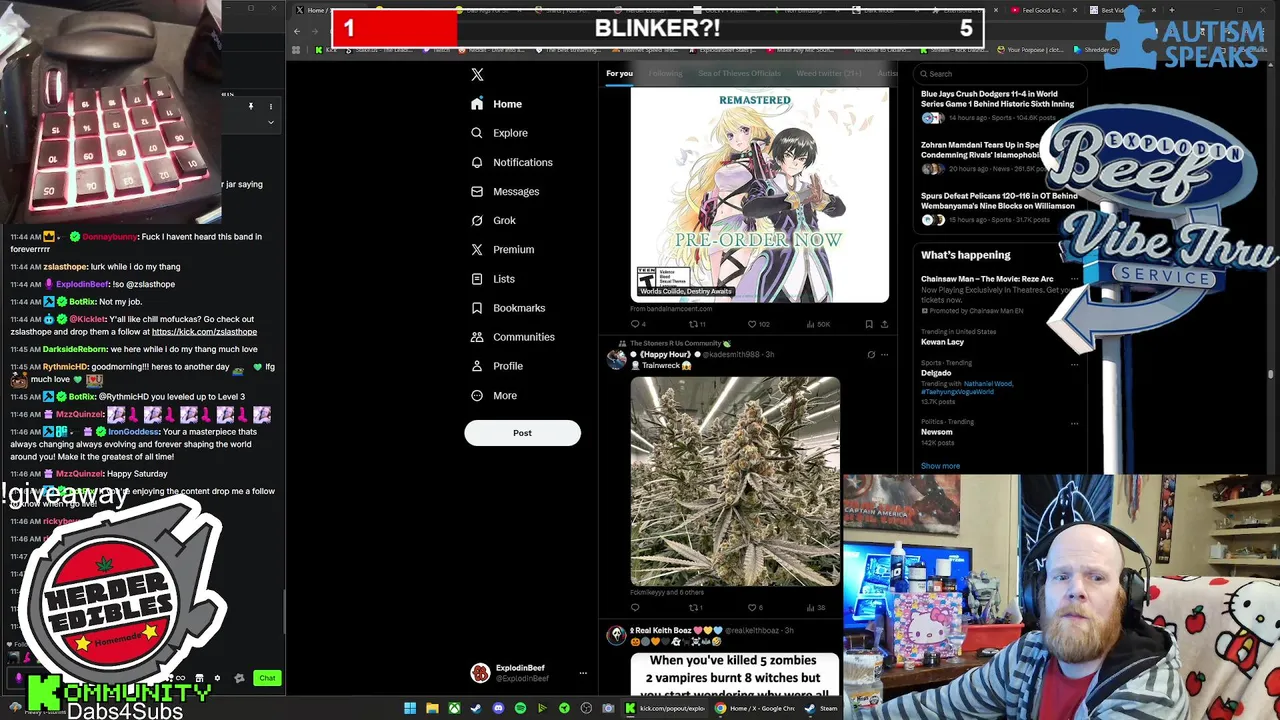Click the Post button
The image size is (1280, 720).
pyautogui.click(x=522, y=433)
